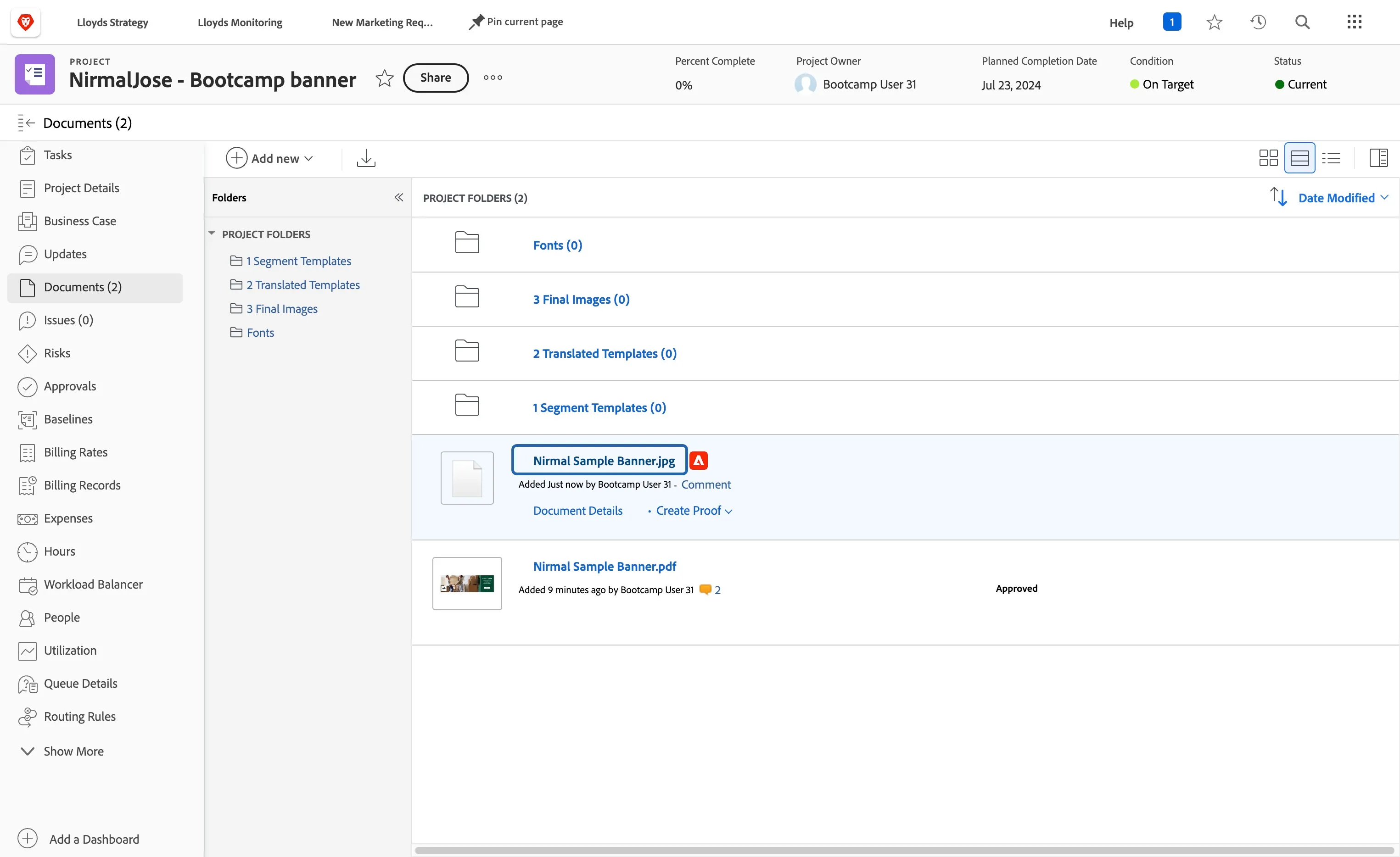Open the project more options ellipsis

[493, 78]
